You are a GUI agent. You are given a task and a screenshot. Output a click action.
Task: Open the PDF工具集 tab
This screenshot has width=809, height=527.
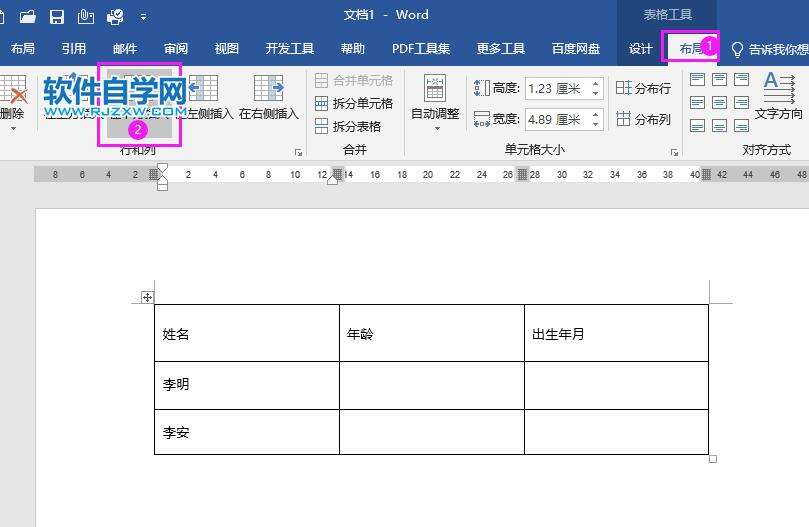pyautogui.click(x=421, y=49)
